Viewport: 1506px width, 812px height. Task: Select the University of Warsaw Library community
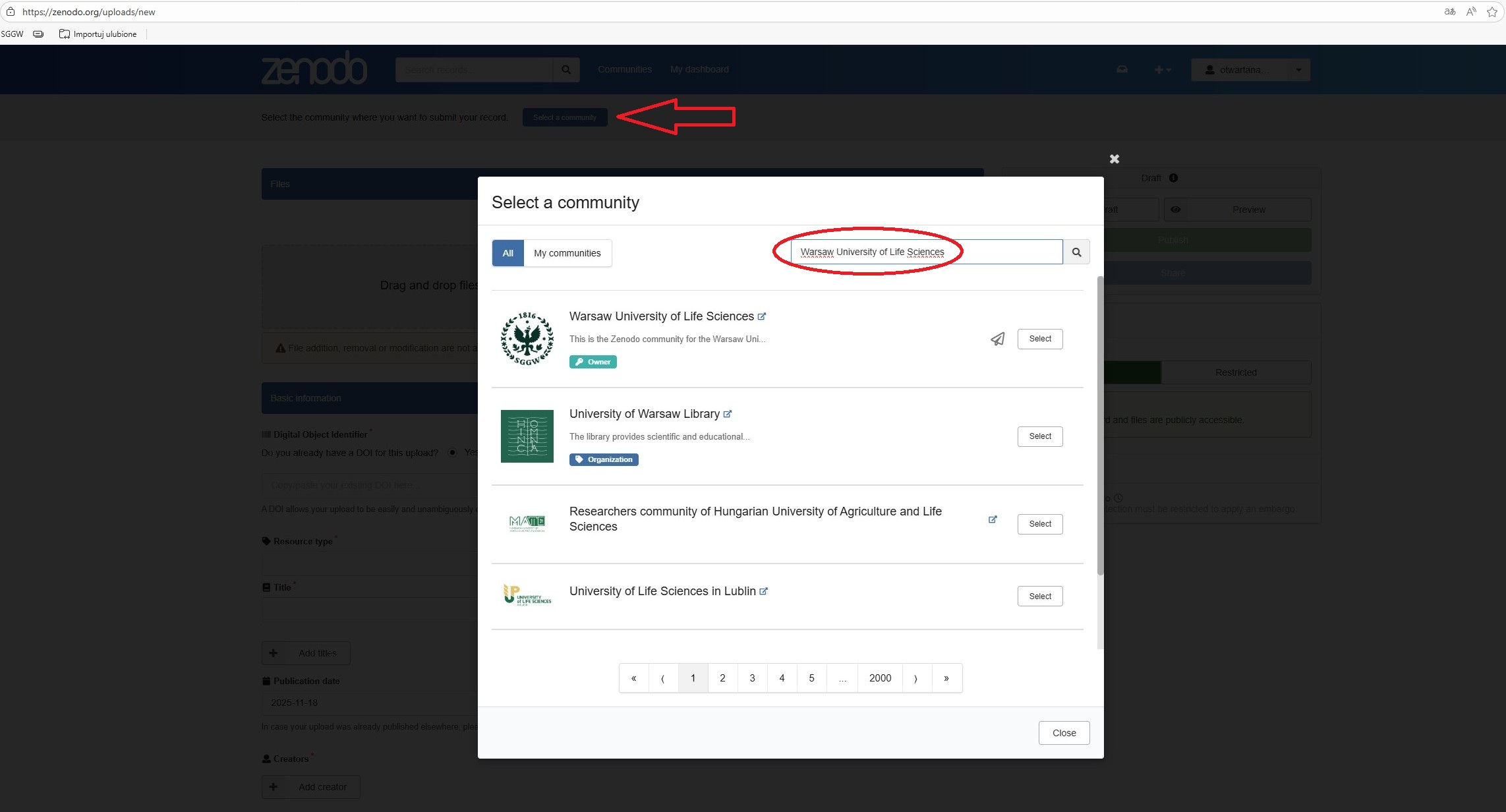[x=1039, y=436]
